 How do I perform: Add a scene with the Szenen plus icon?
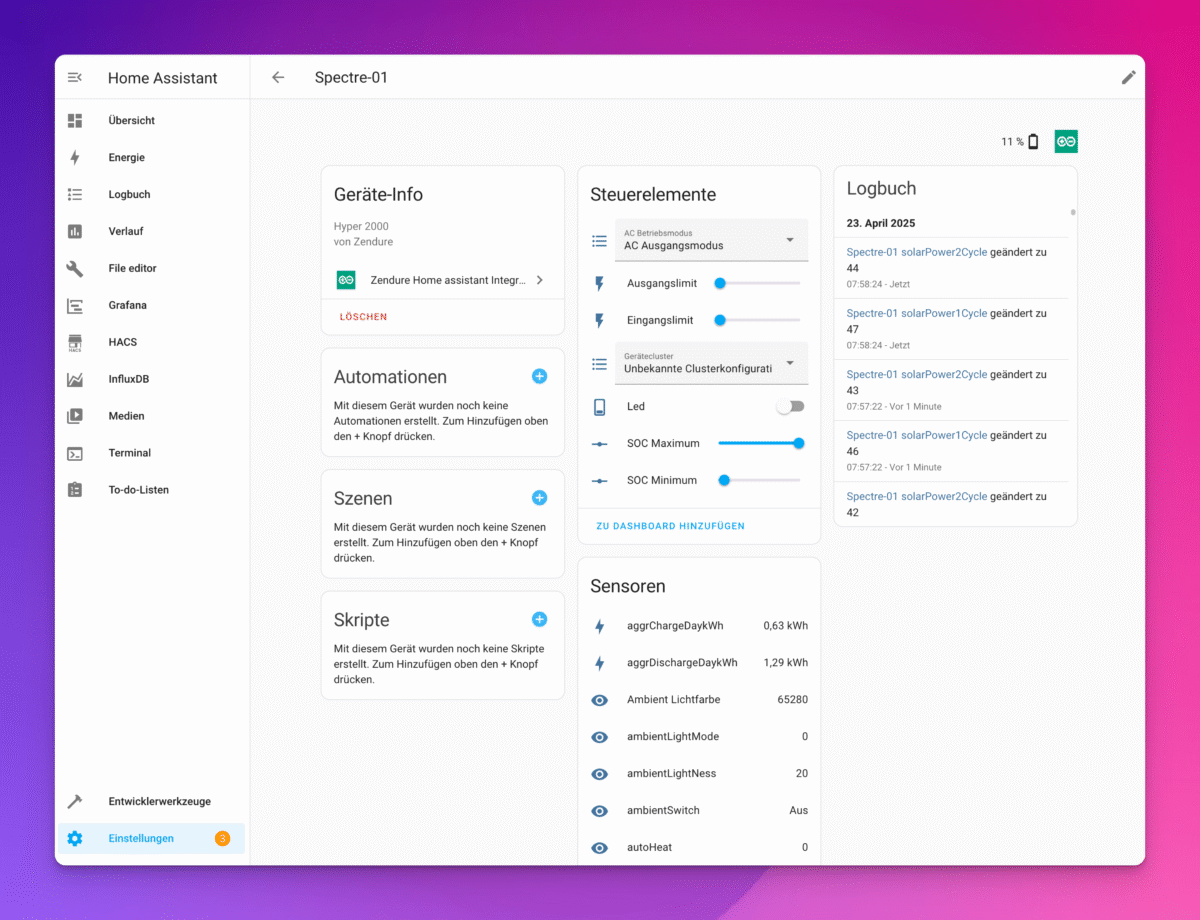[539, 498]
